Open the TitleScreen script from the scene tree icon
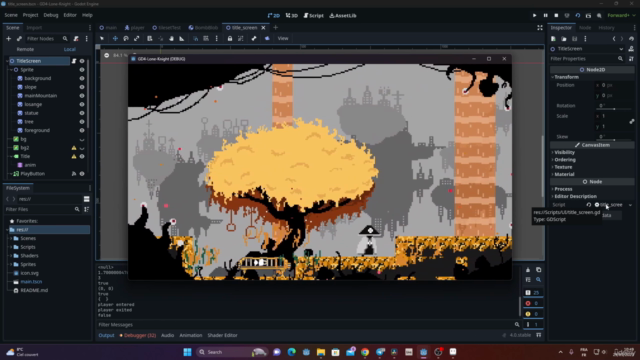Viewport: 640px width, 360px height. pyautogui.click(x=74, y=61)
